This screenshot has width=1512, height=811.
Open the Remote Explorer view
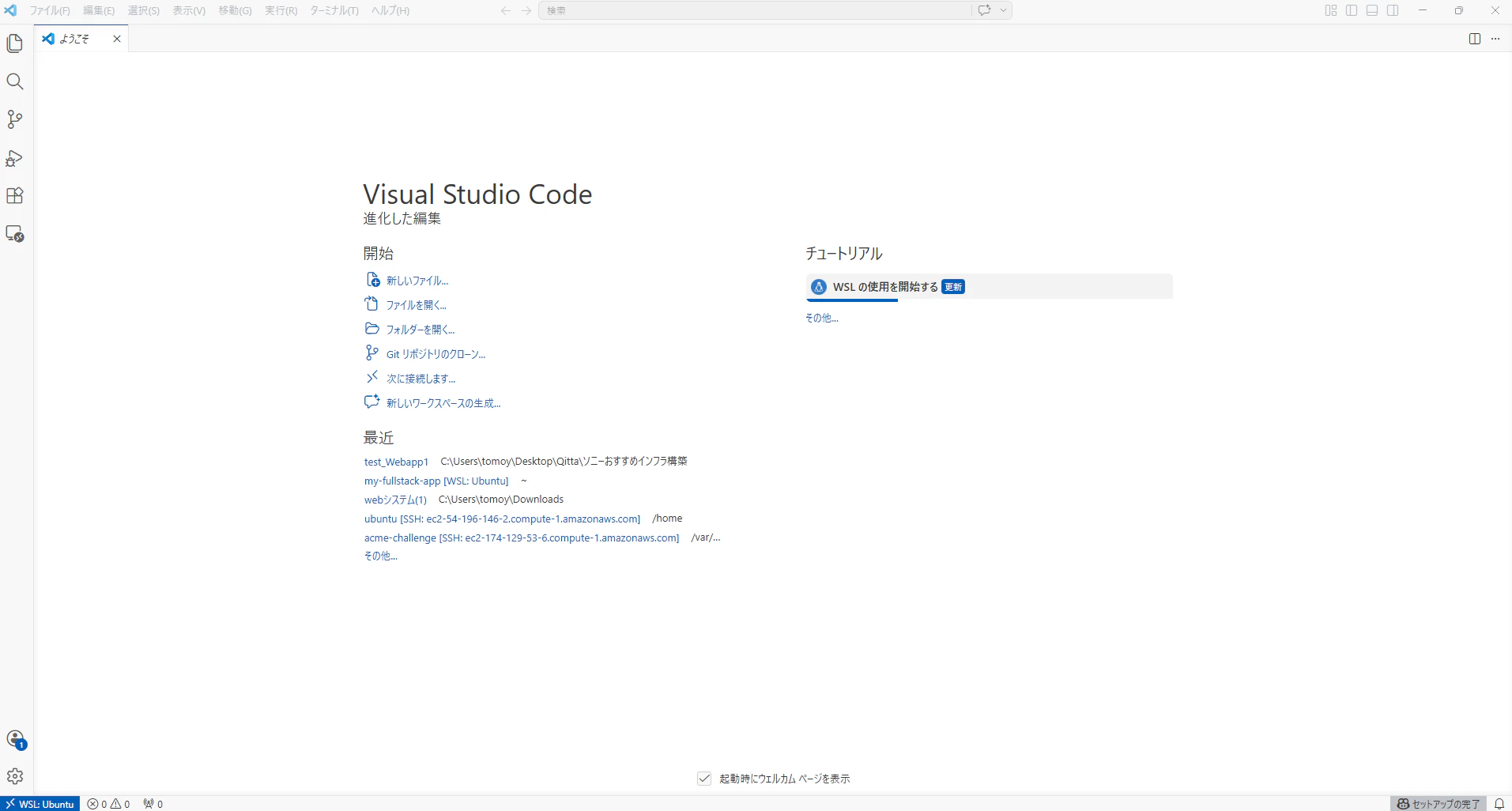pyautogui.click(x=15, y=234)
